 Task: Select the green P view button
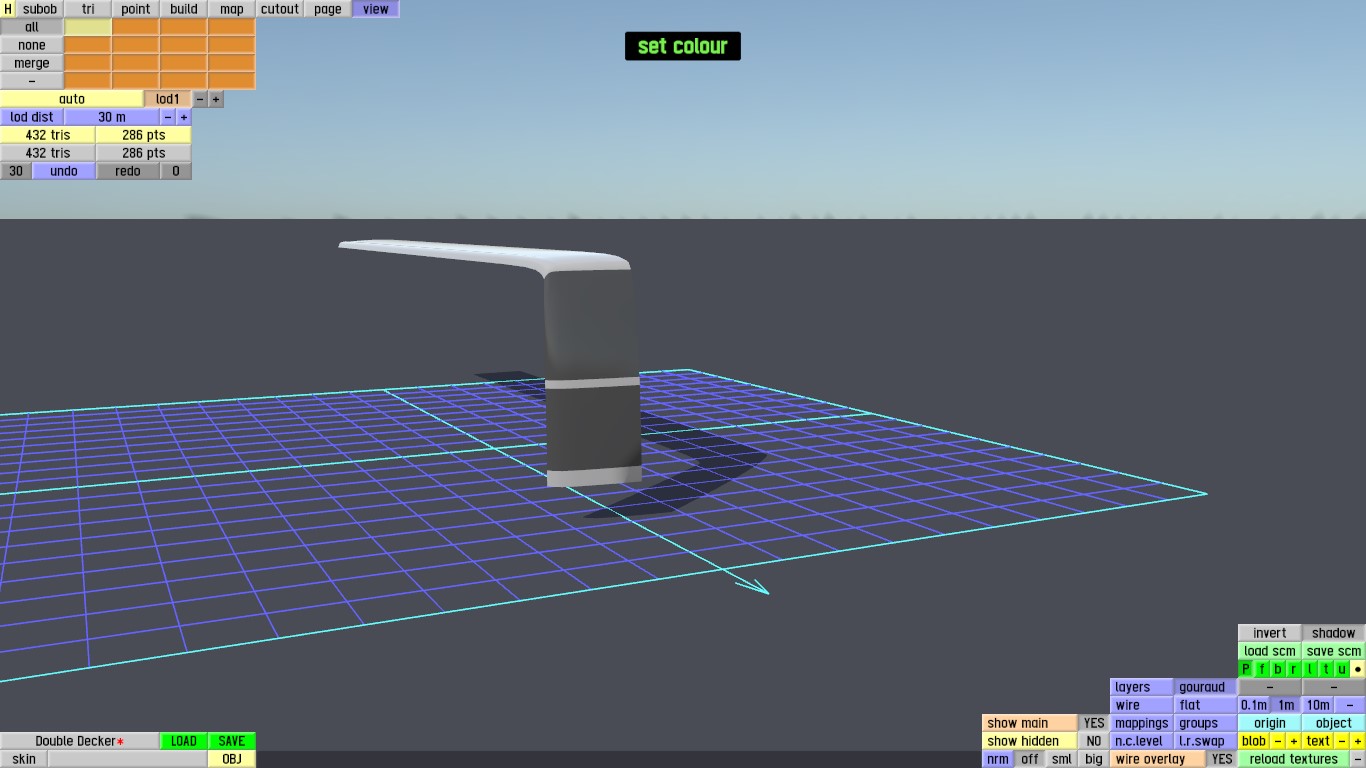click(x=1246, y=669)
